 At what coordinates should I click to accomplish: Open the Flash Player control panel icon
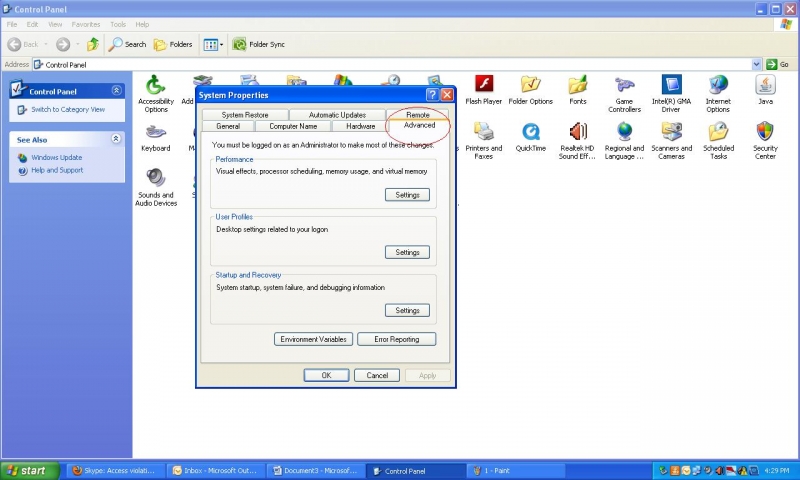click(x=484, y=86)
